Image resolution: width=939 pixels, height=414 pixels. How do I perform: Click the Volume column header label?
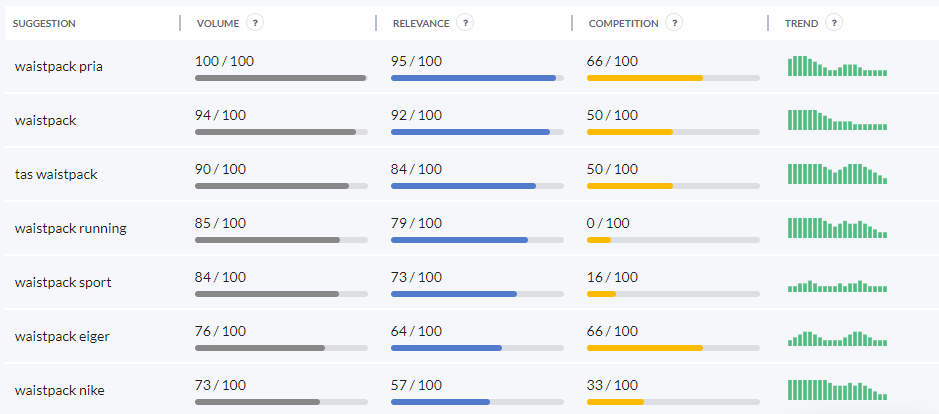tap(218, 23)
